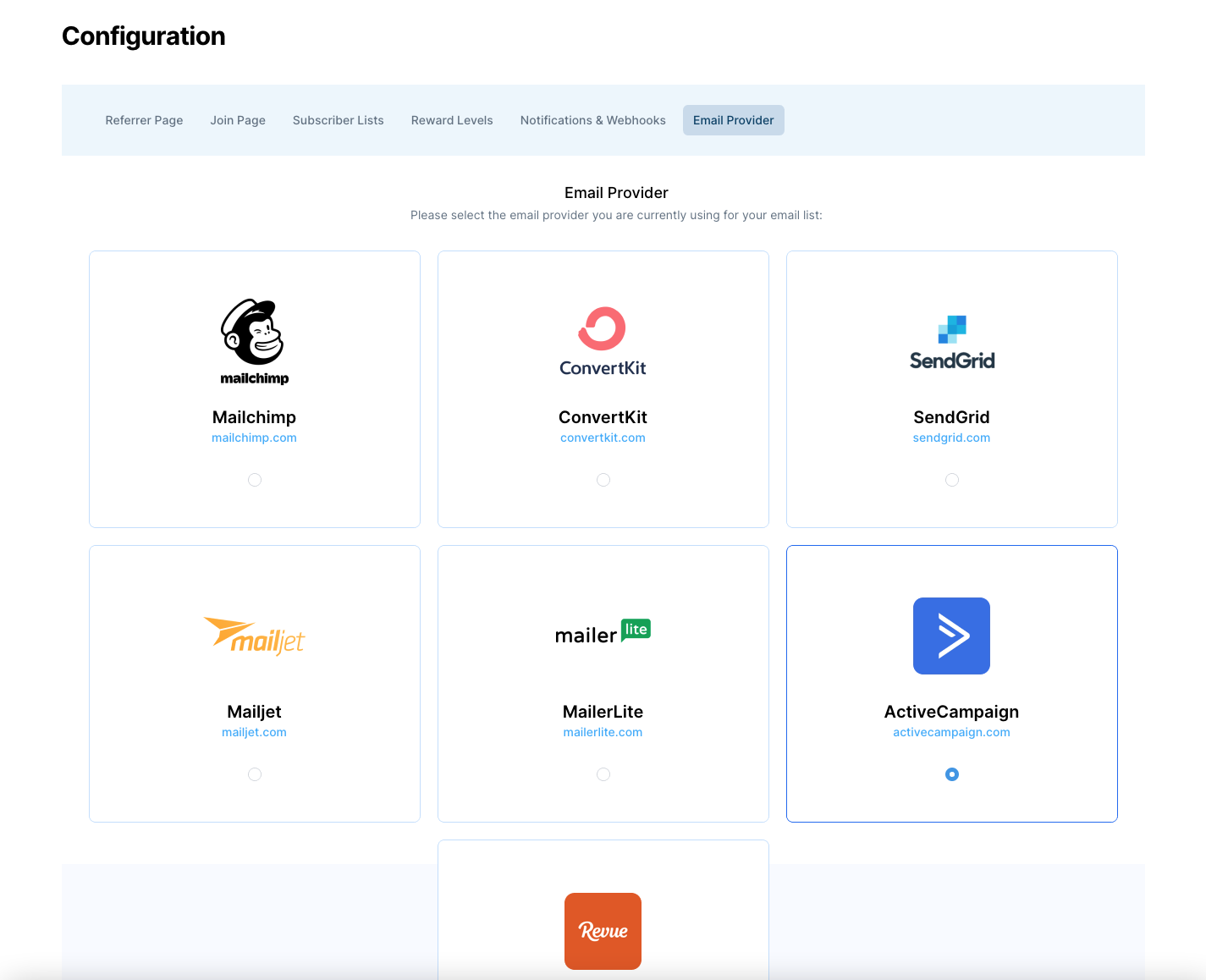The height and width of the screenshot is (980, 1206).
Task: Follow the mailjet.com link
Action: point(254,732)
